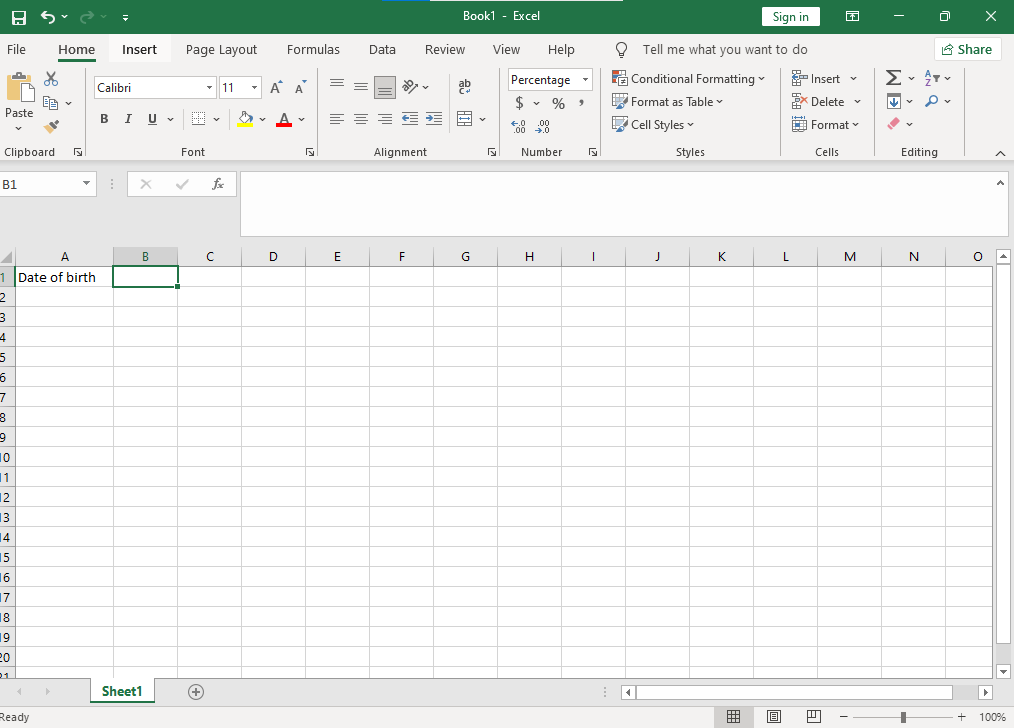1014x728 pixels.
Task: Click the zoom slider handle
Action: click(903, 717)
